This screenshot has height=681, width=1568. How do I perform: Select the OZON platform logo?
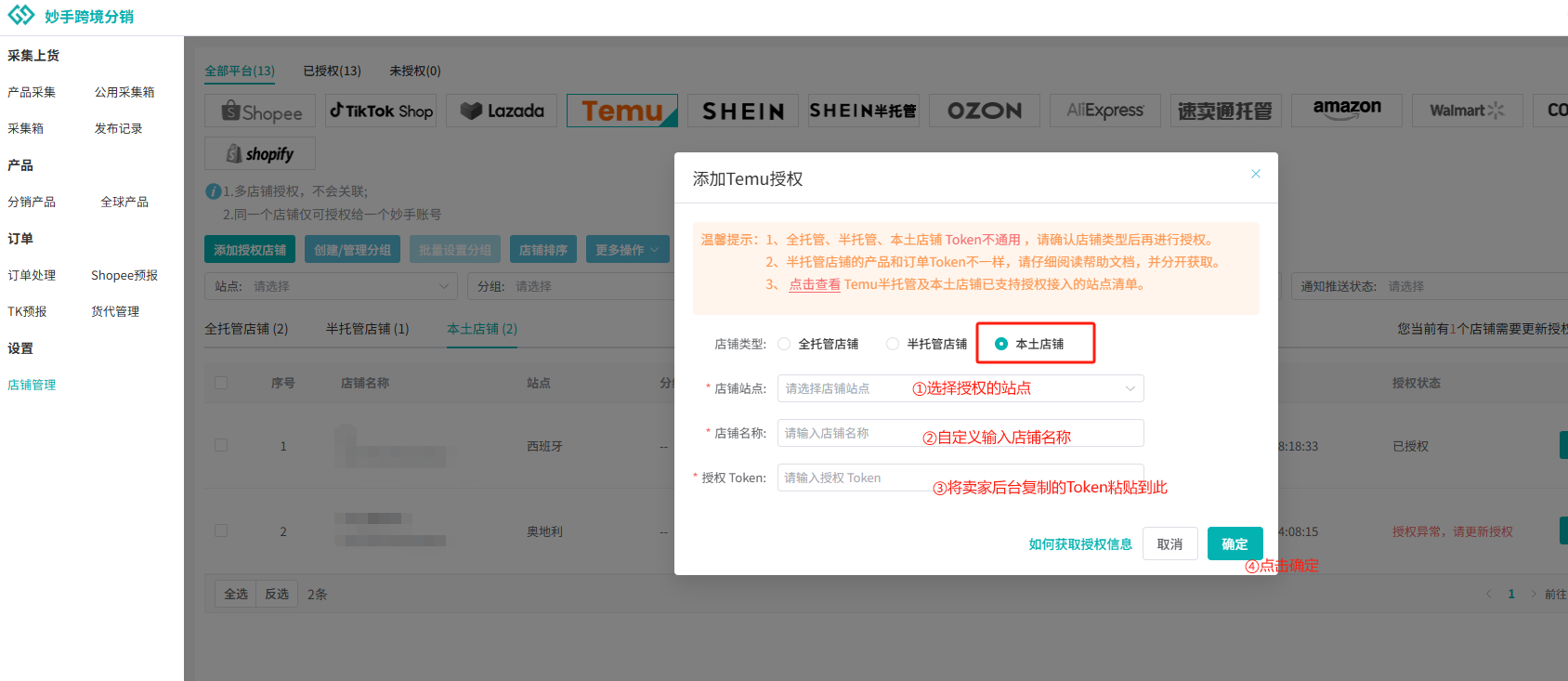pos(985,111)
